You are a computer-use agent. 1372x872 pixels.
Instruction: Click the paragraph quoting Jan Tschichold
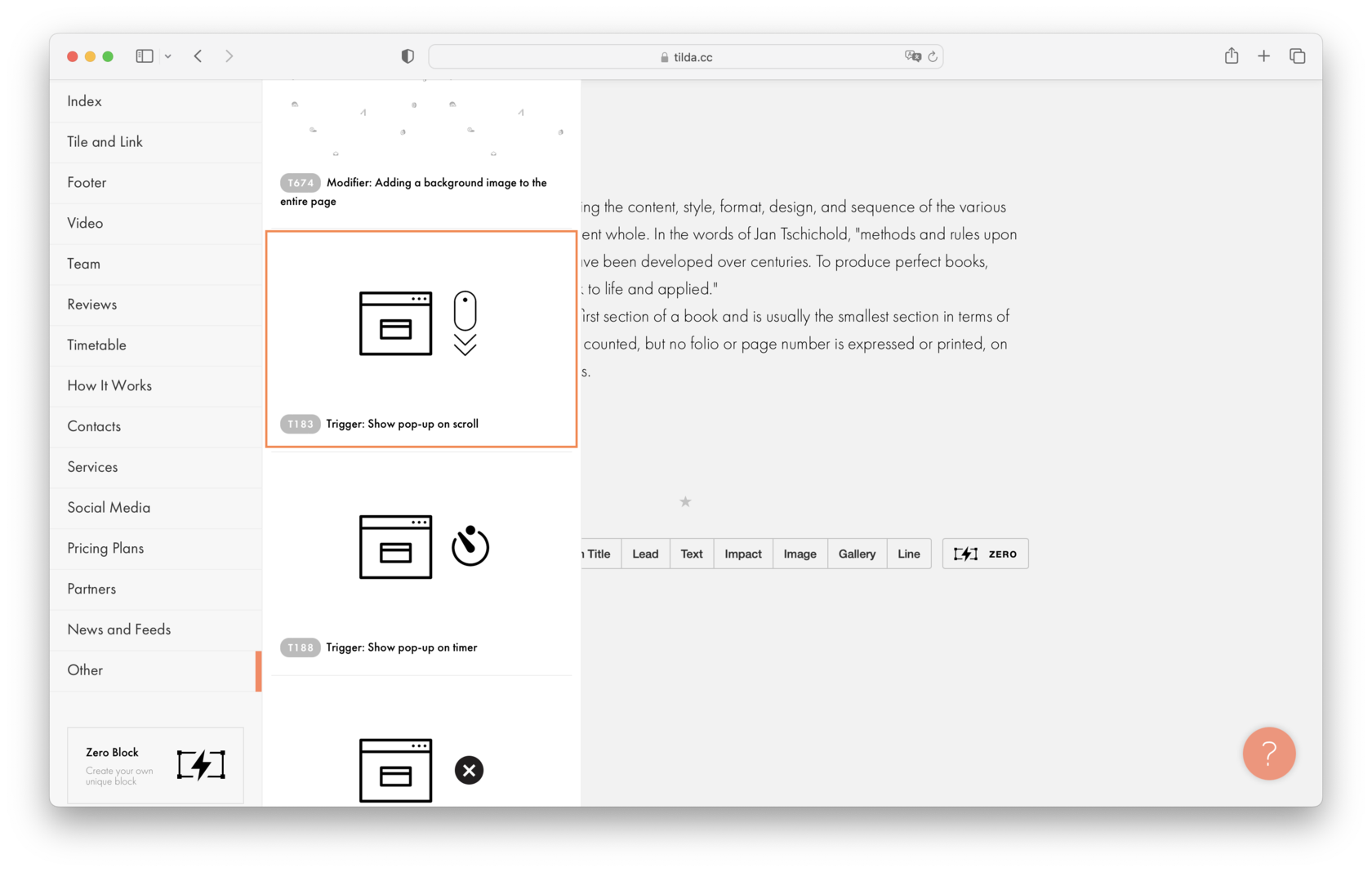pos(800,247)
